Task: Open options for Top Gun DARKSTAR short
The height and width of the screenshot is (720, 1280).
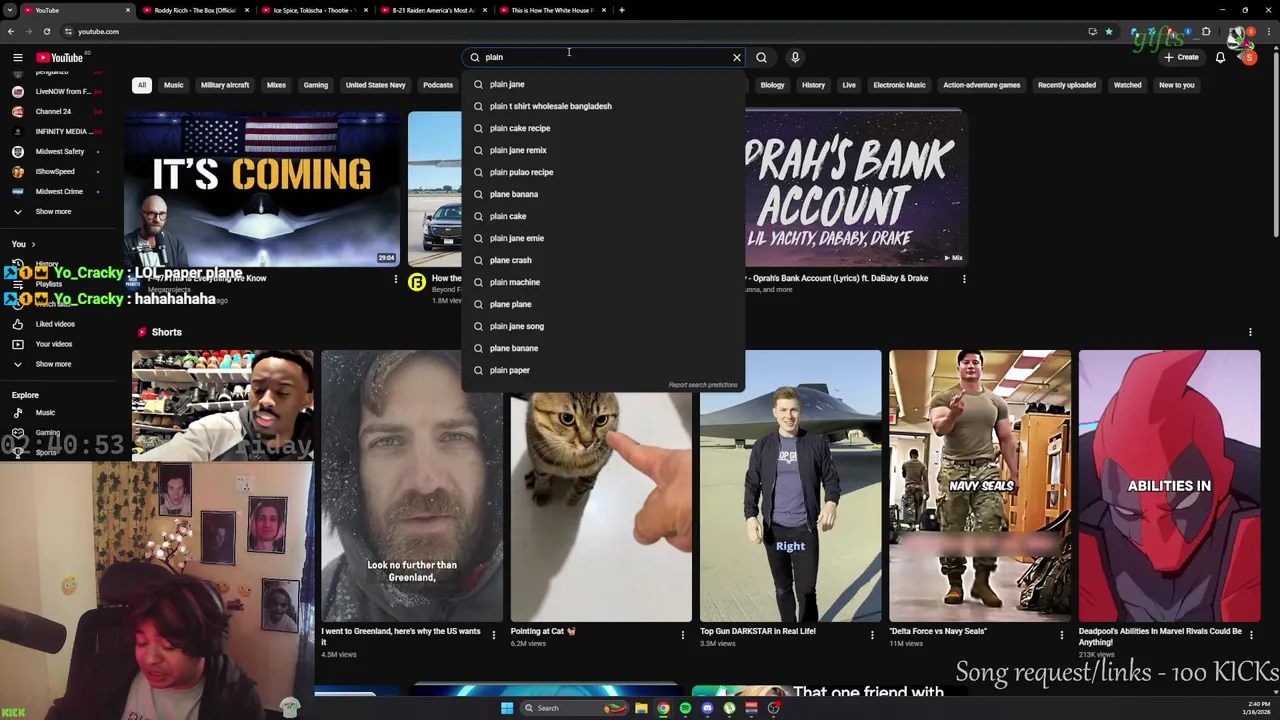Action: pyautogui.click(x=872, y=635)
